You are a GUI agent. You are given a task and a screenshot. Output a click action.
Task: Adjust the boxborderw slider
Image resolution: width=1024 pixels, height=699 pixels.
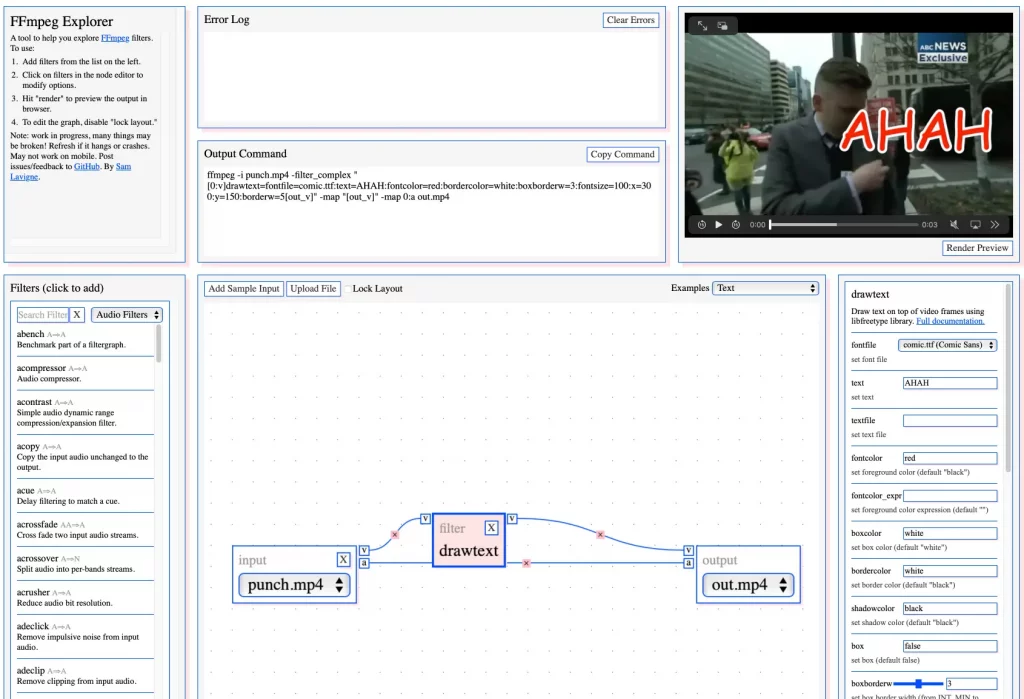[918, 684]
